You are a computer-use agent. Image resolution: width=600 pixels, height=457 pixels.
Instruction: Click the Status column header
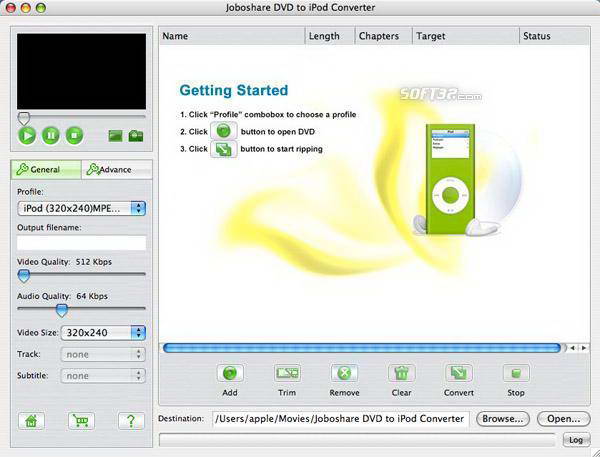tap(554, 36)
